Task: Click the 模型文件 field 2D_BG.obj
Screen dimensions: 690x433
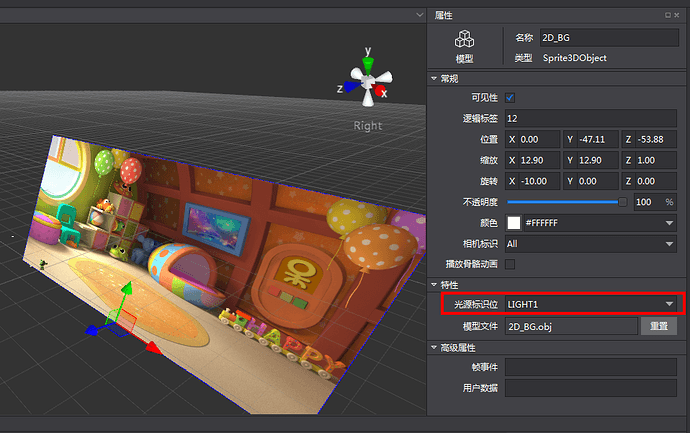Action: coord(571,326)
